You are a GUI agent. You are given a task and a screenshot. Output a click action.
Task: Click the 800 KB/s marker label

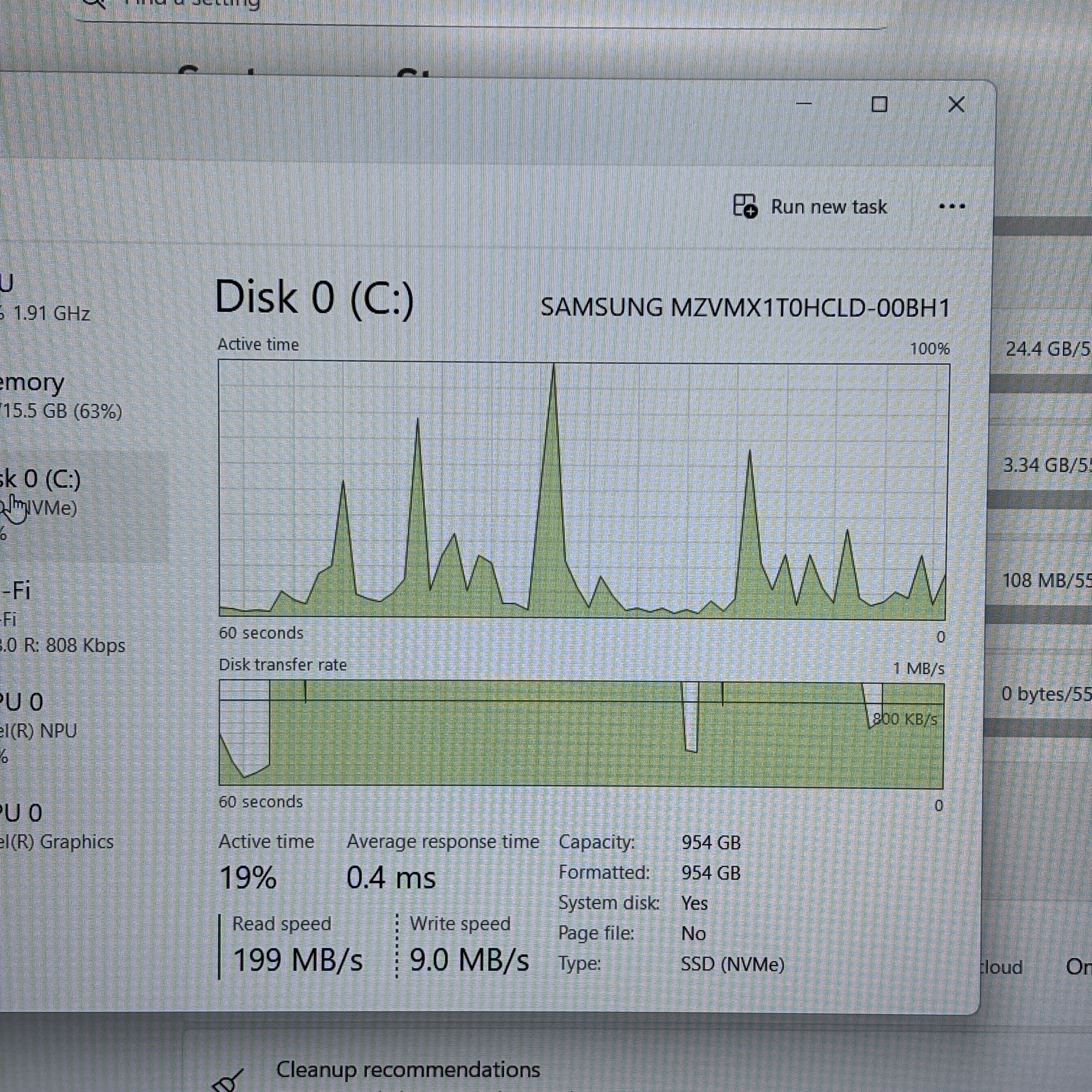(905, 719)
